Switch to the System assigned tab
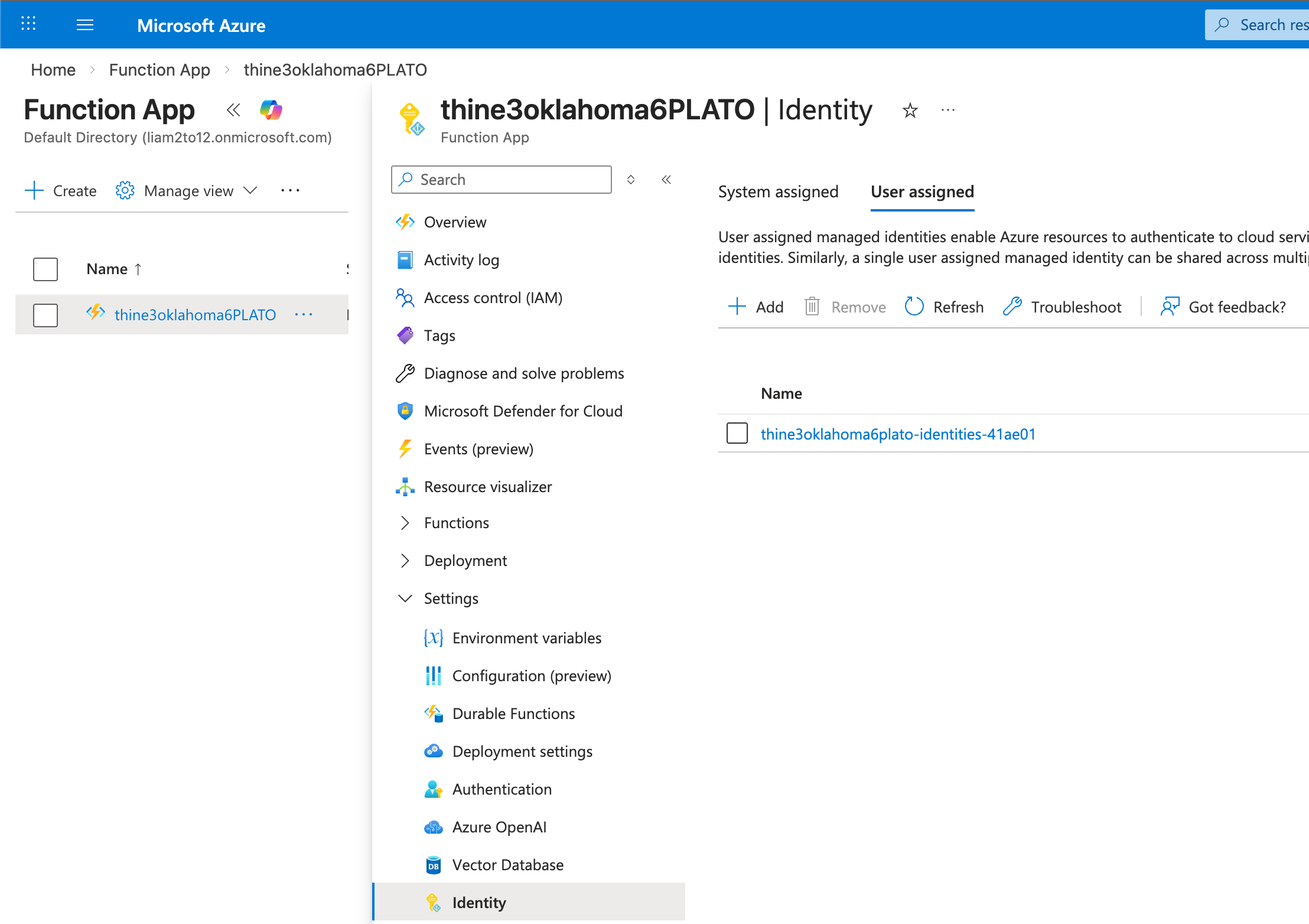Screen dimensions: 1309x924 coord(778,192)
